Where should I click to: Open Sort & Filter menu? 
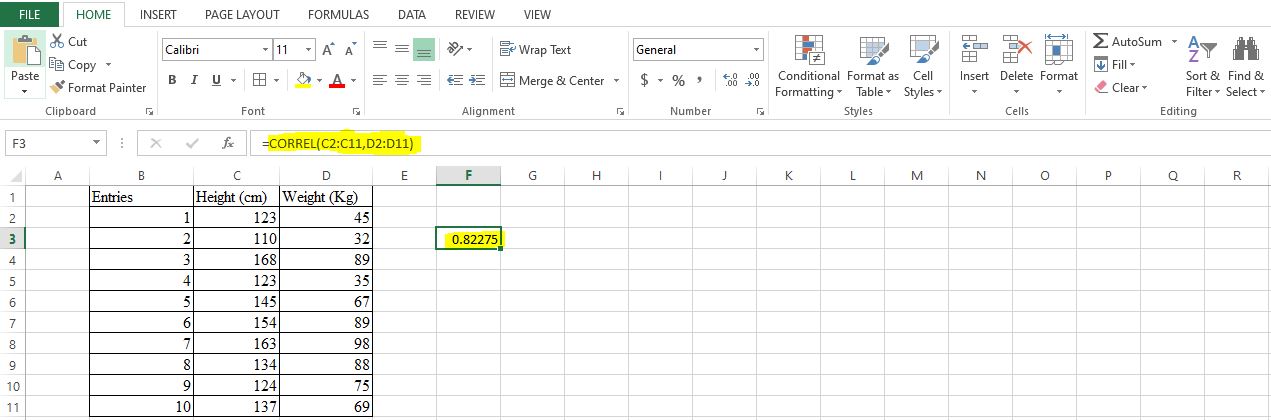click(x=1203, y=66)
